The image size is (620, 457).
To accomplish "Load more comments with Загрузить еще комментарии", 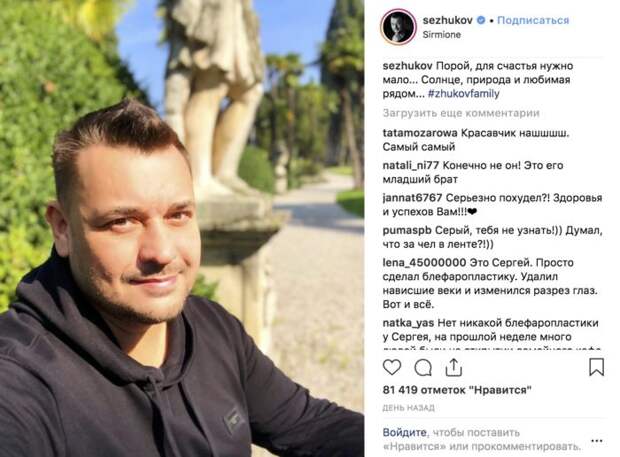I will coord(461,113).
